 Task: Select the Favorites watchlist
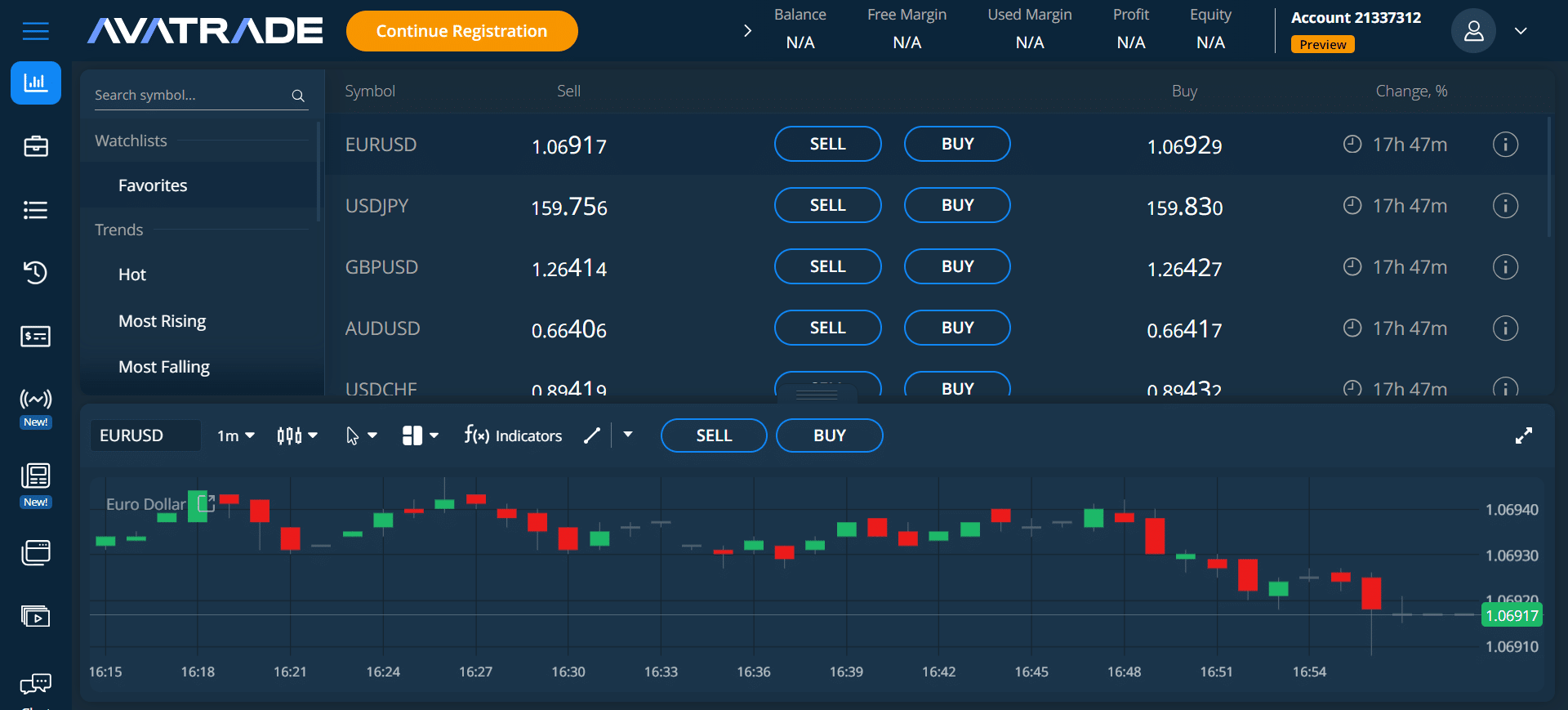pos(153,185)
